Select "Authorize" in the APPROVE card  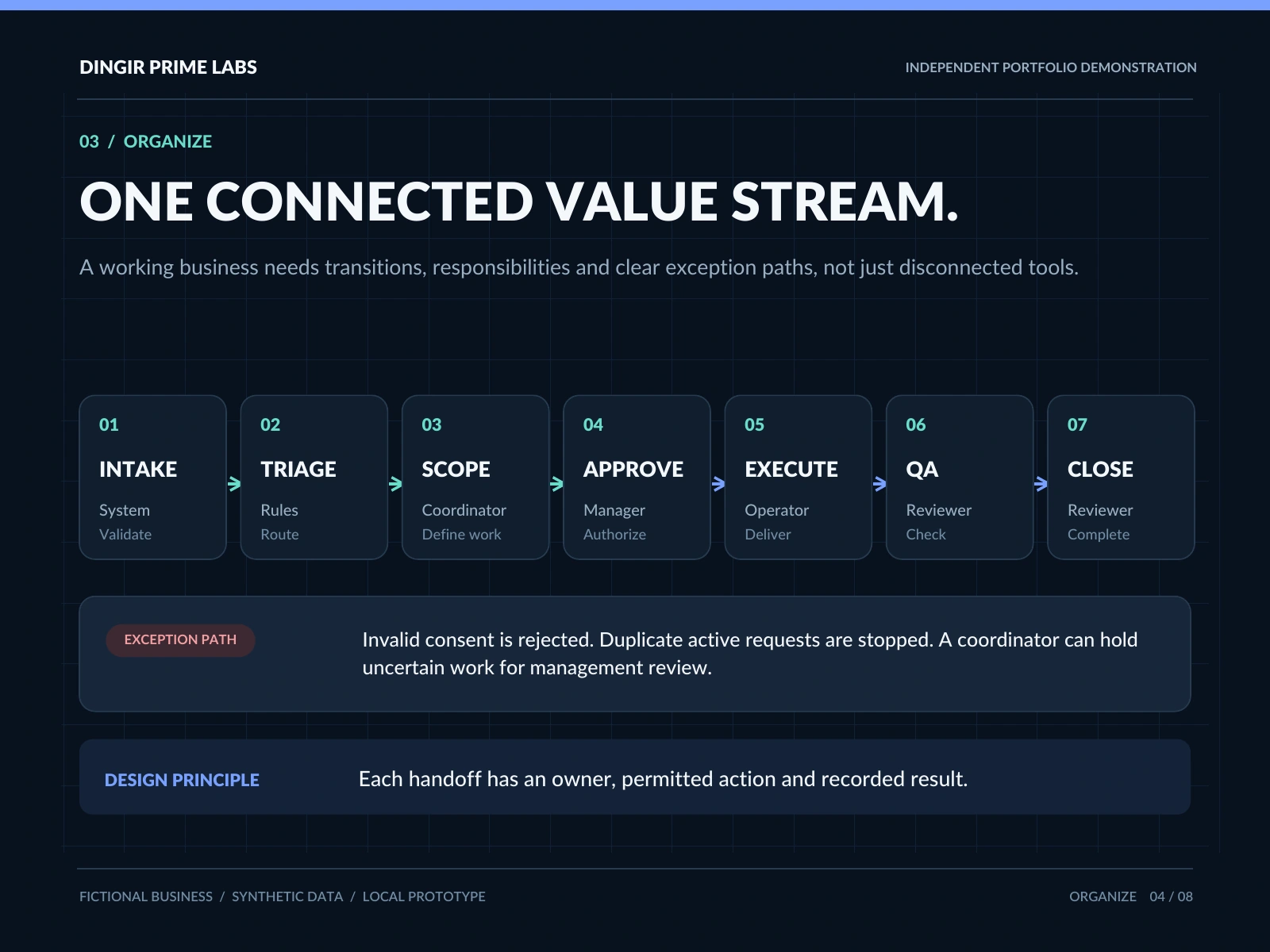(x=615, y=535)
